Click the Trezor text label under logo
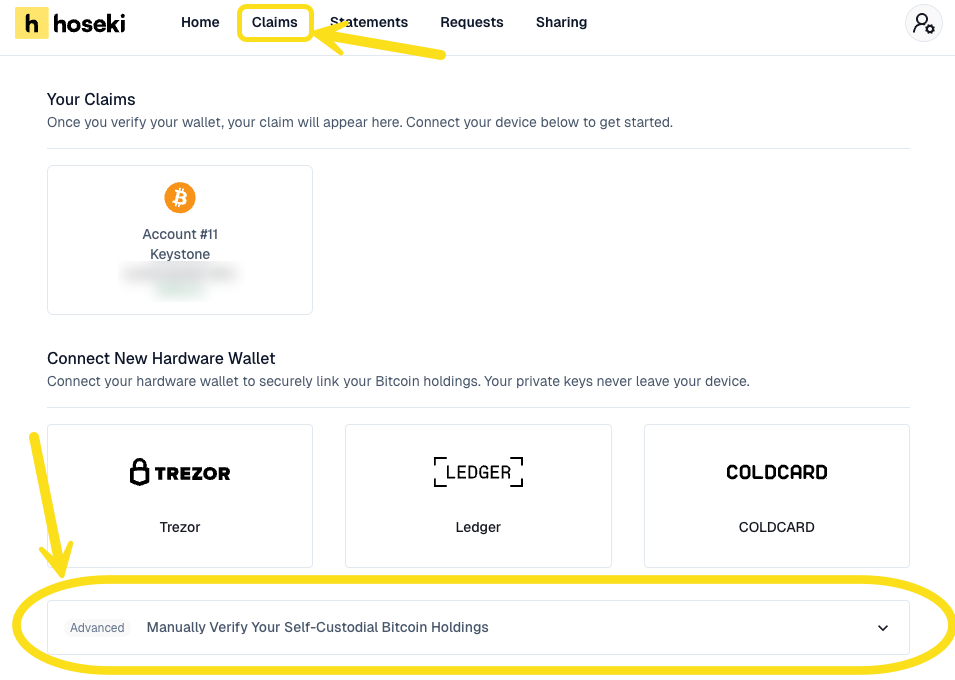This screenshot has width=955, height=680. [x=180, y=527]
